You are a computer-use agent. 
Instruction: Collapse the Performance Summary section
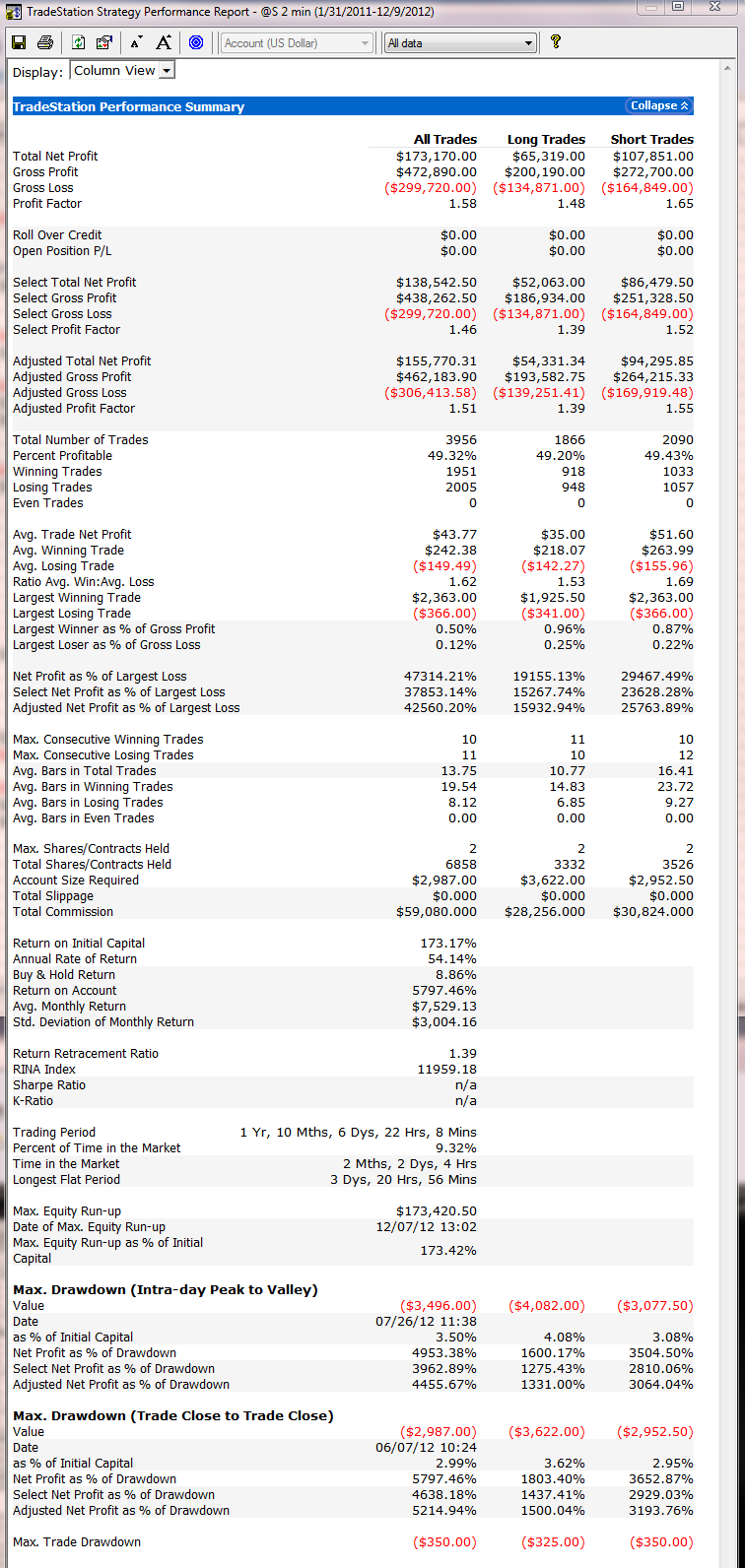659,105
